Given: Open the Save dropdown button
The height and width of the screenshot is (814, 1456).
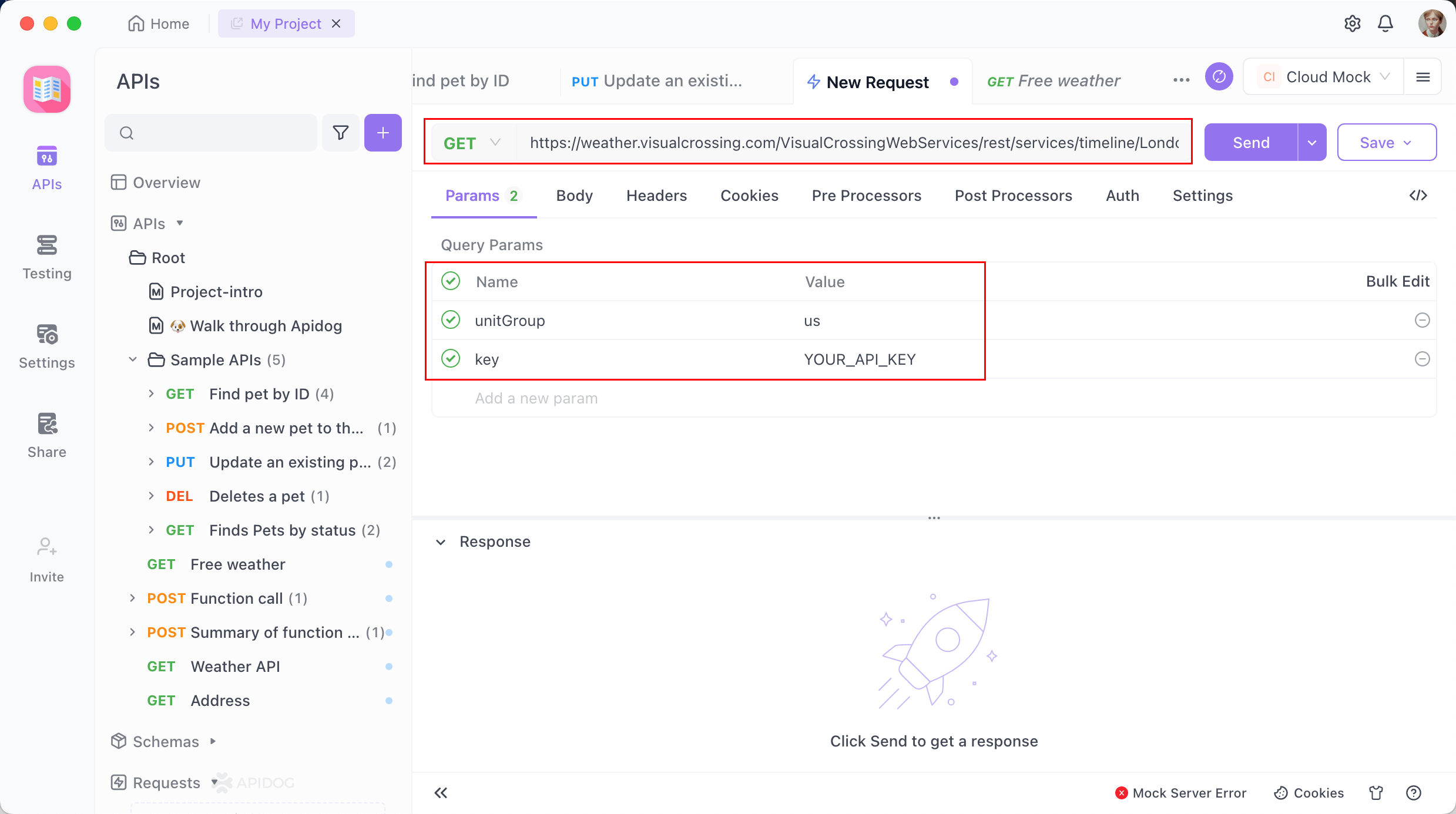Looking at the screenshot, I should click(x=1387, y=142).
